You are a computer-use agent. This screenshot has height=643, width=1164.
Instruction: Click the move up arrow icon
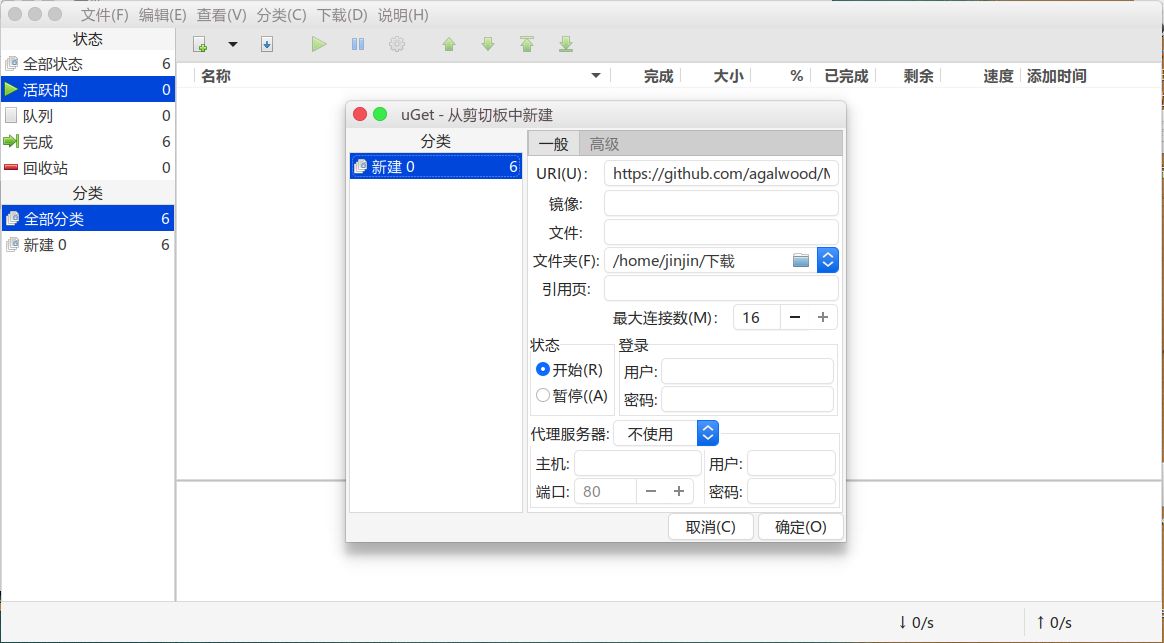click(x=449, y=45)
